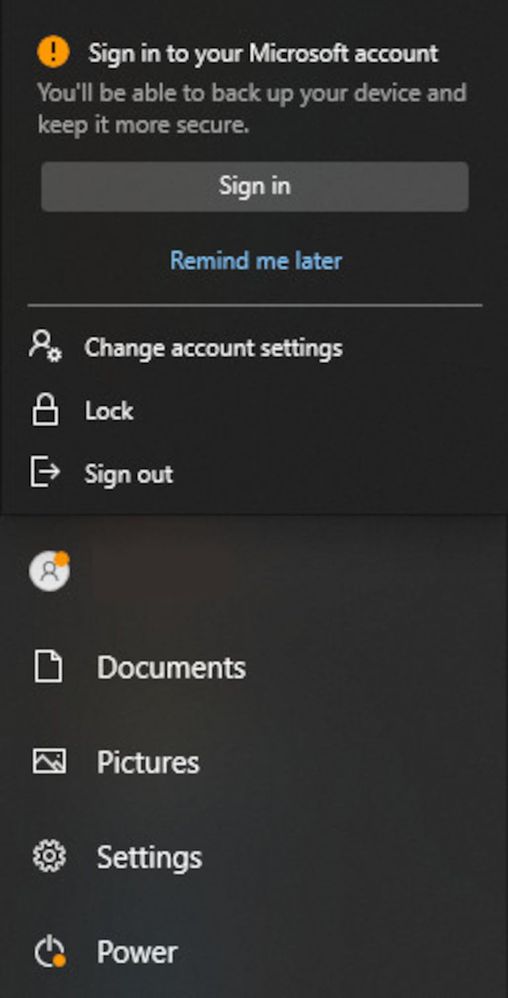The width and height of the screenshot is (508, 998).
Task: Click the Documents page icon
Action: click(48, 667)
